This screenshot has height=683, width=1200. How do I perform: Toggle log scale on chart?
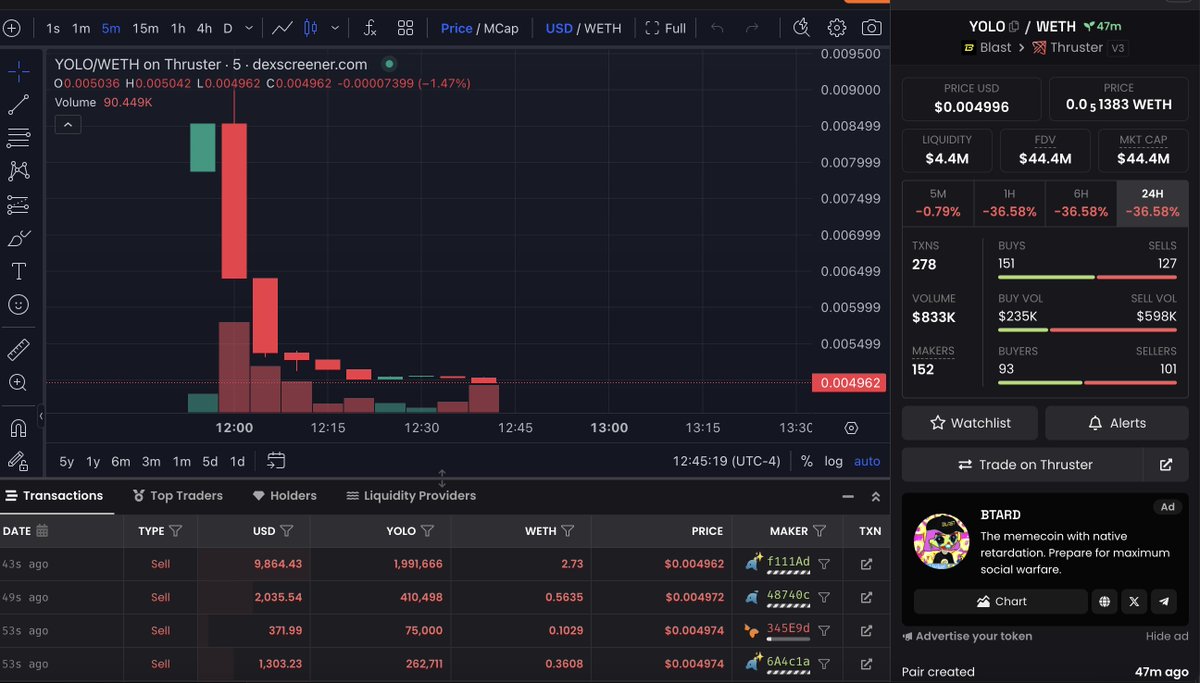point(833,461)
